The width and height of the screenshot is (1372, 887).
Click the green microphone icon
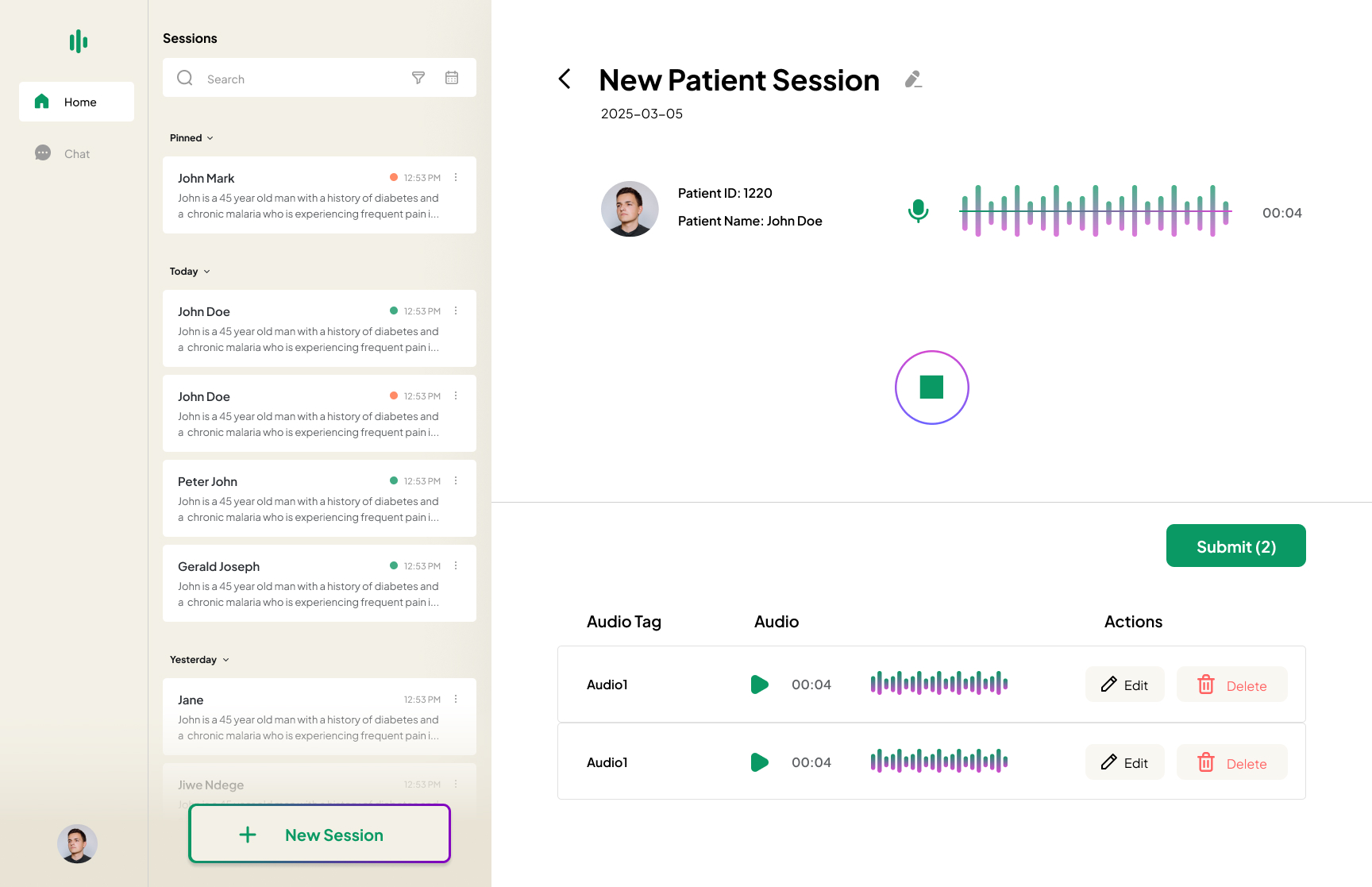click(x=918, y=211)
